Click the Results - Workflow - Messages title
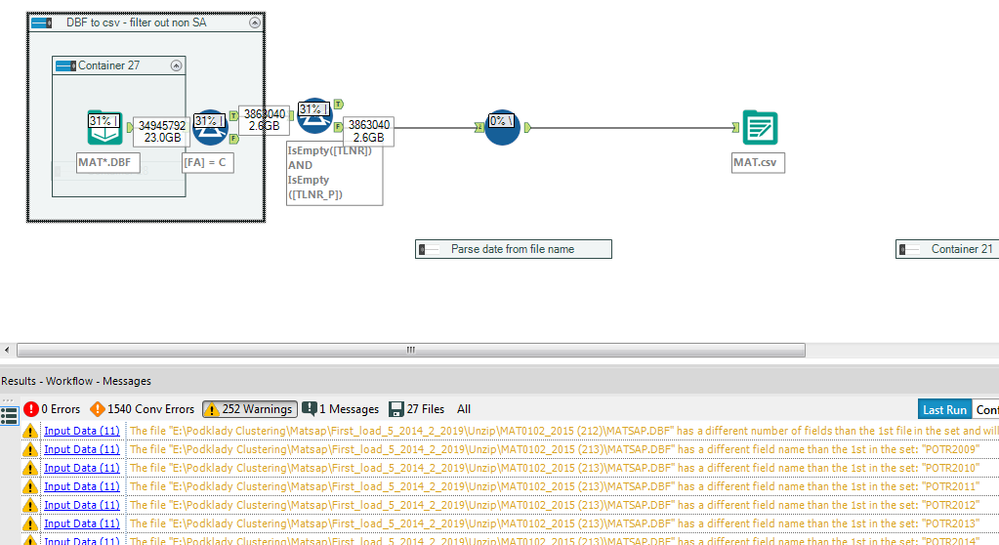This screenshot has width=999, height=545. tap(76, 381)
